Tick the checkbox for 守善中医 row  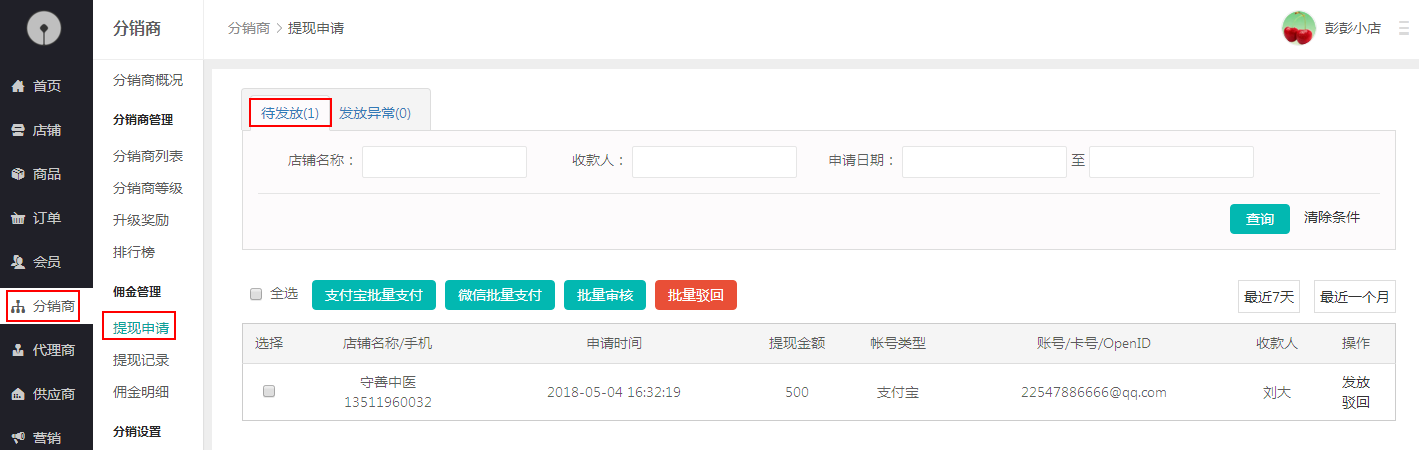pos(269,392)
